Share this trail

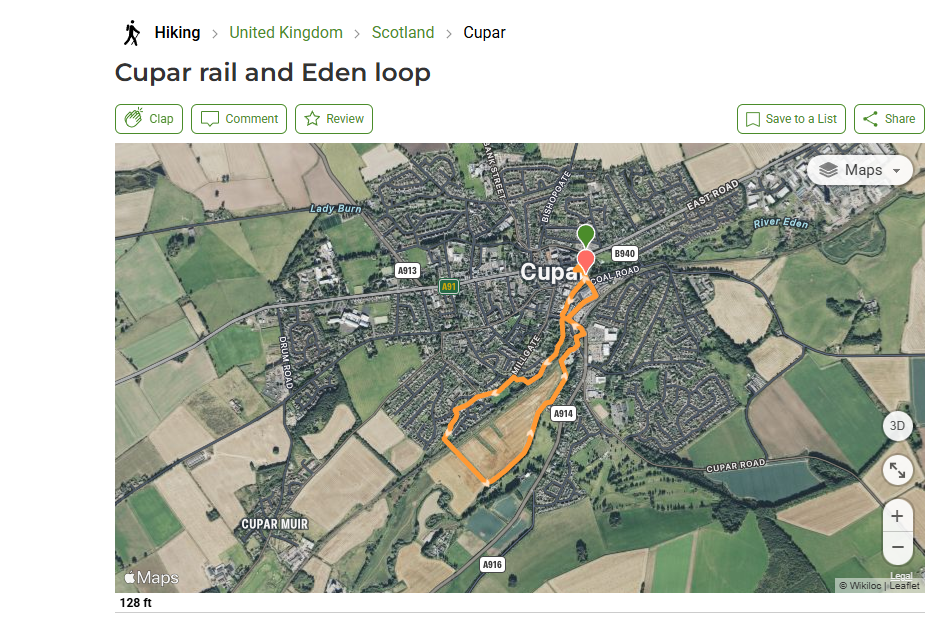pos(889,119)
